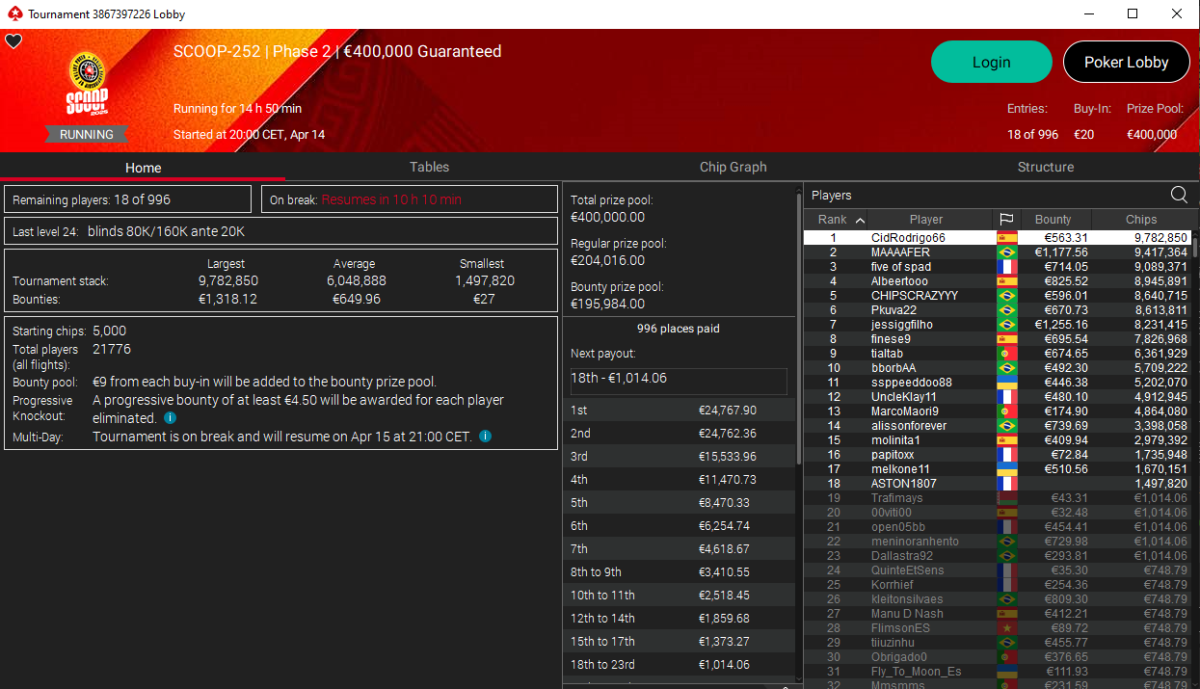Select player row Albeertooo
The image size is (1200, 689).
coord(997,282)
